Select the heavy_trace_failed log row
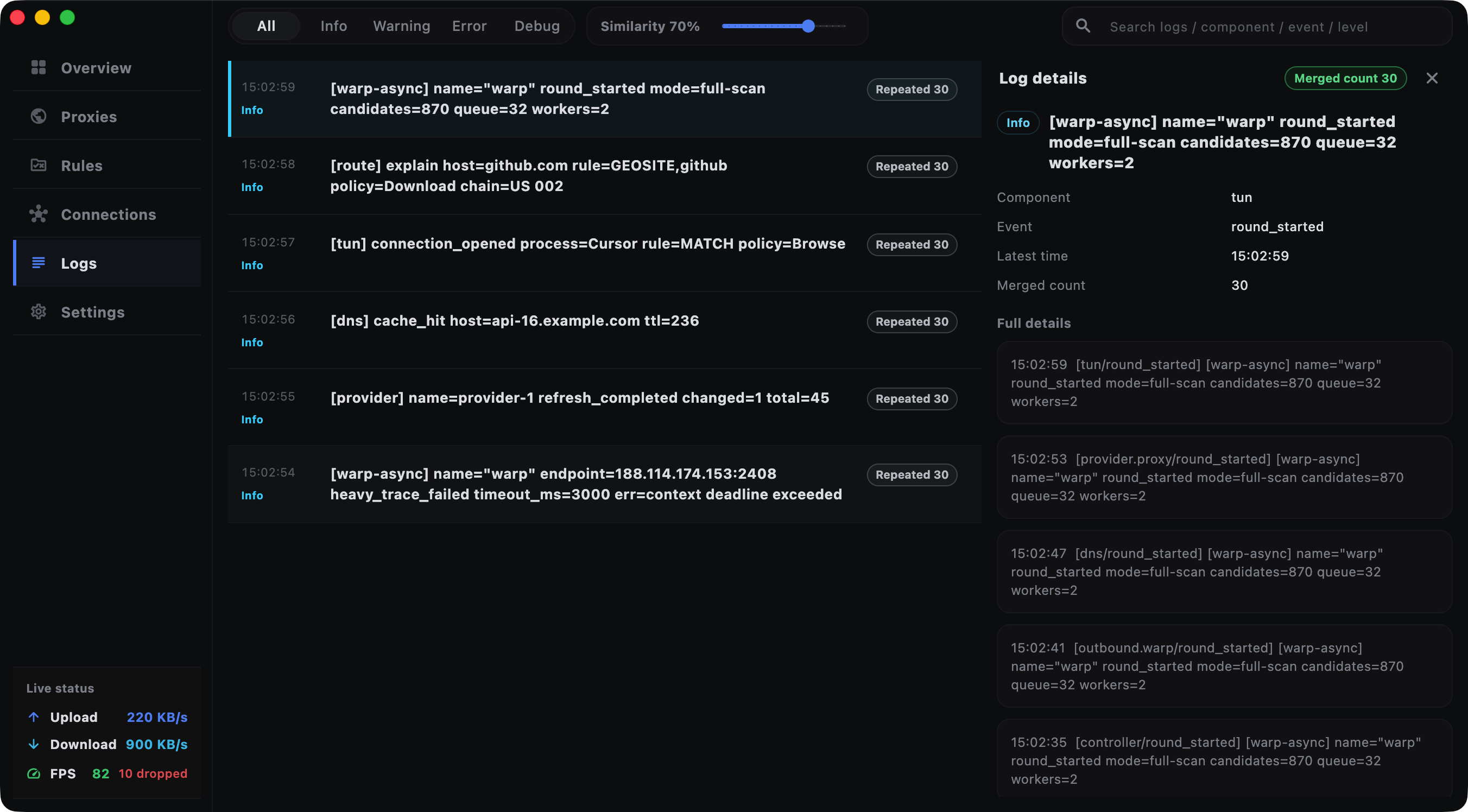Screen dimensions: 1468x812 pos(605,484)
